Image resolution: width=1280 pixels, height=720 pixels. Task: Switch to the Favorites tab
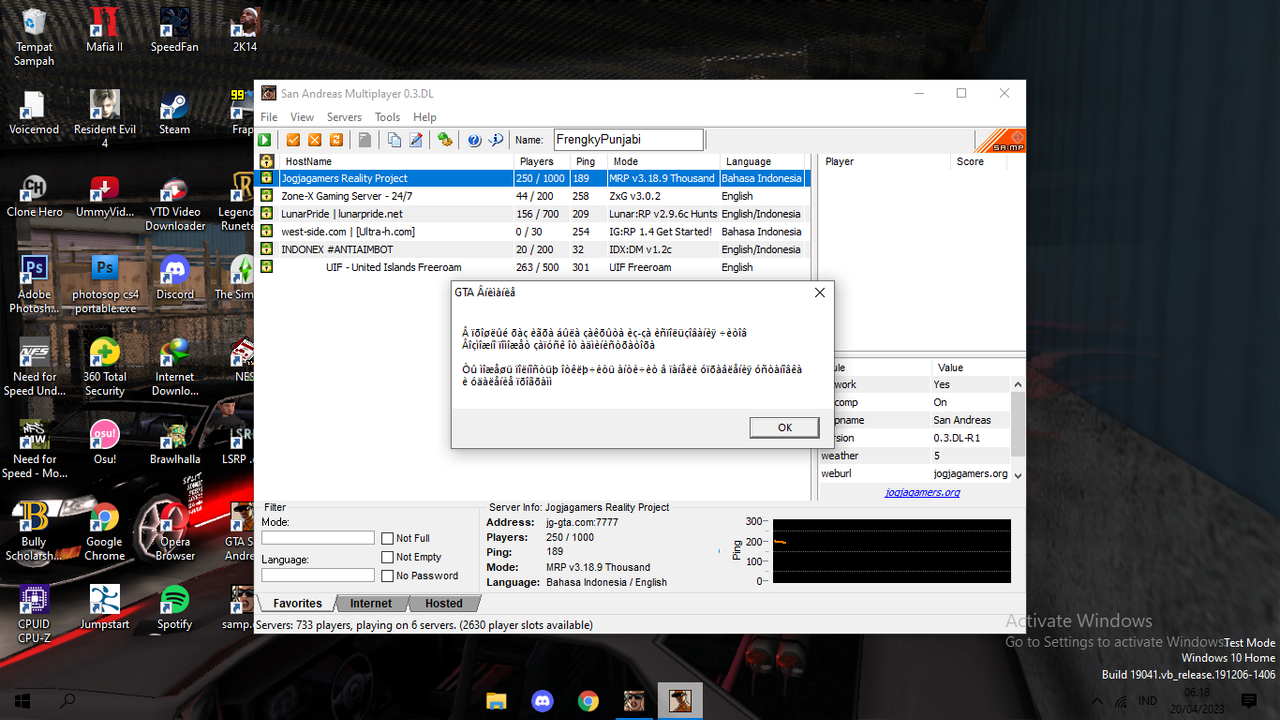click(x=297, y=603)
